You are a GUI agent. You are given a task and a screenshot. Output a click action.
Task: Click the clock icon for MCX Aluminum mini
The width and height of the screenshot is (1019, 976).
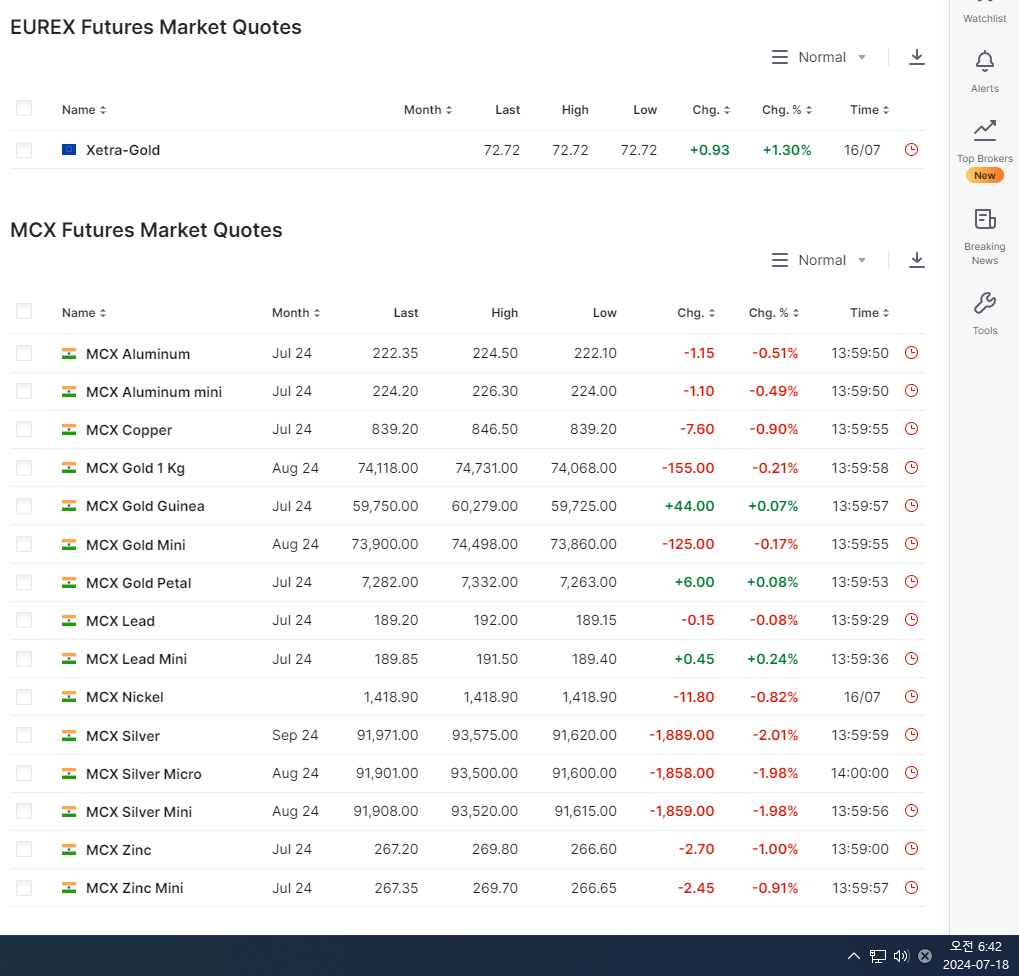tap(911, 391)
